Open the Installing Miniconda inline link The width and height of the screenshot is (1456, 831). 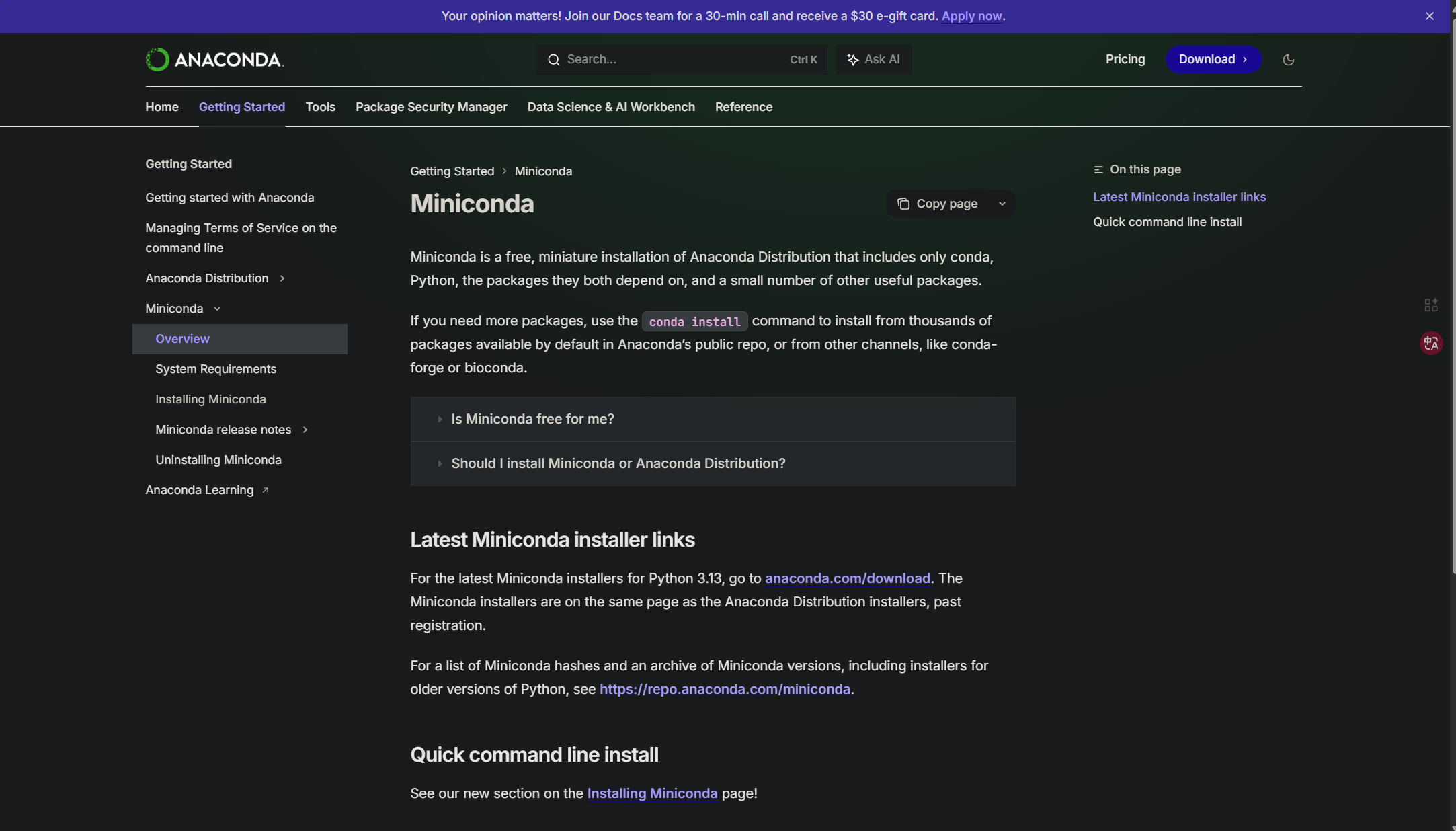pyautogui.click(x=652, y=793)
